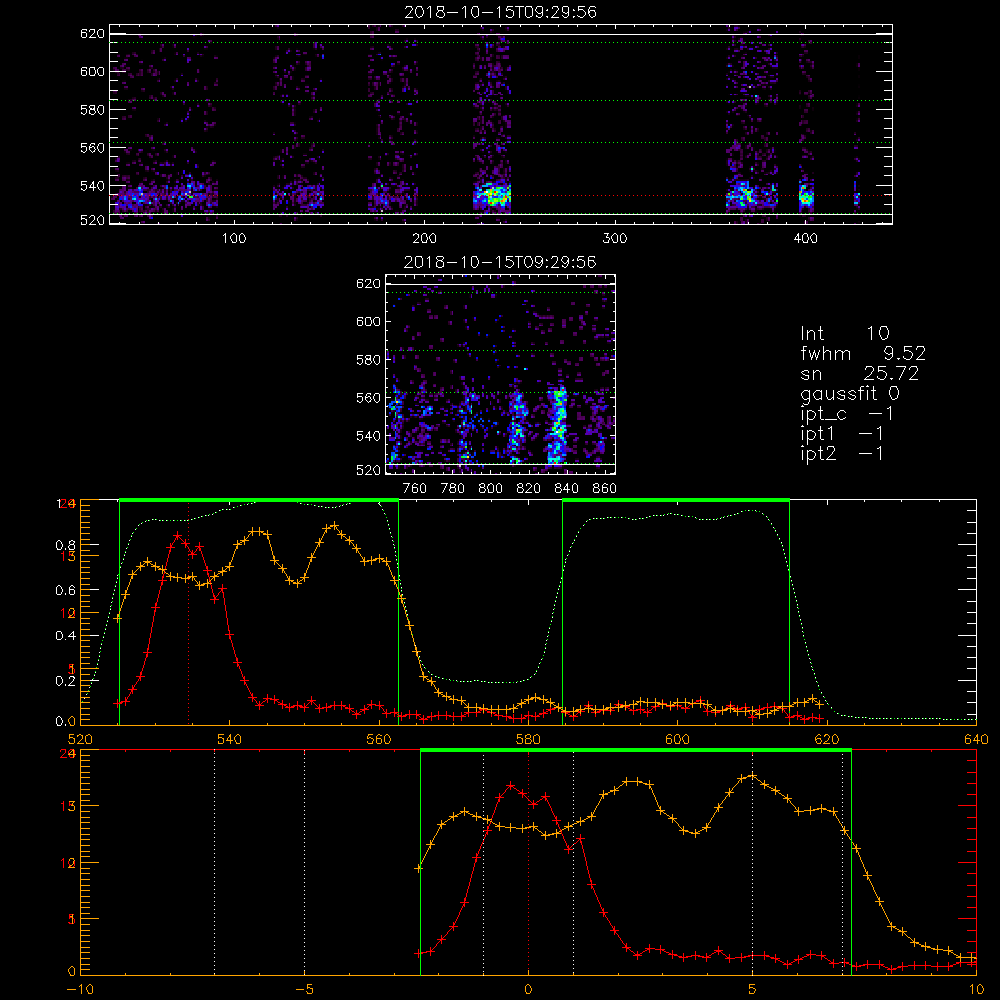Click the 860 tick label under center spectrogram
Screen dimensions: 1000x1000
point(605,489)
